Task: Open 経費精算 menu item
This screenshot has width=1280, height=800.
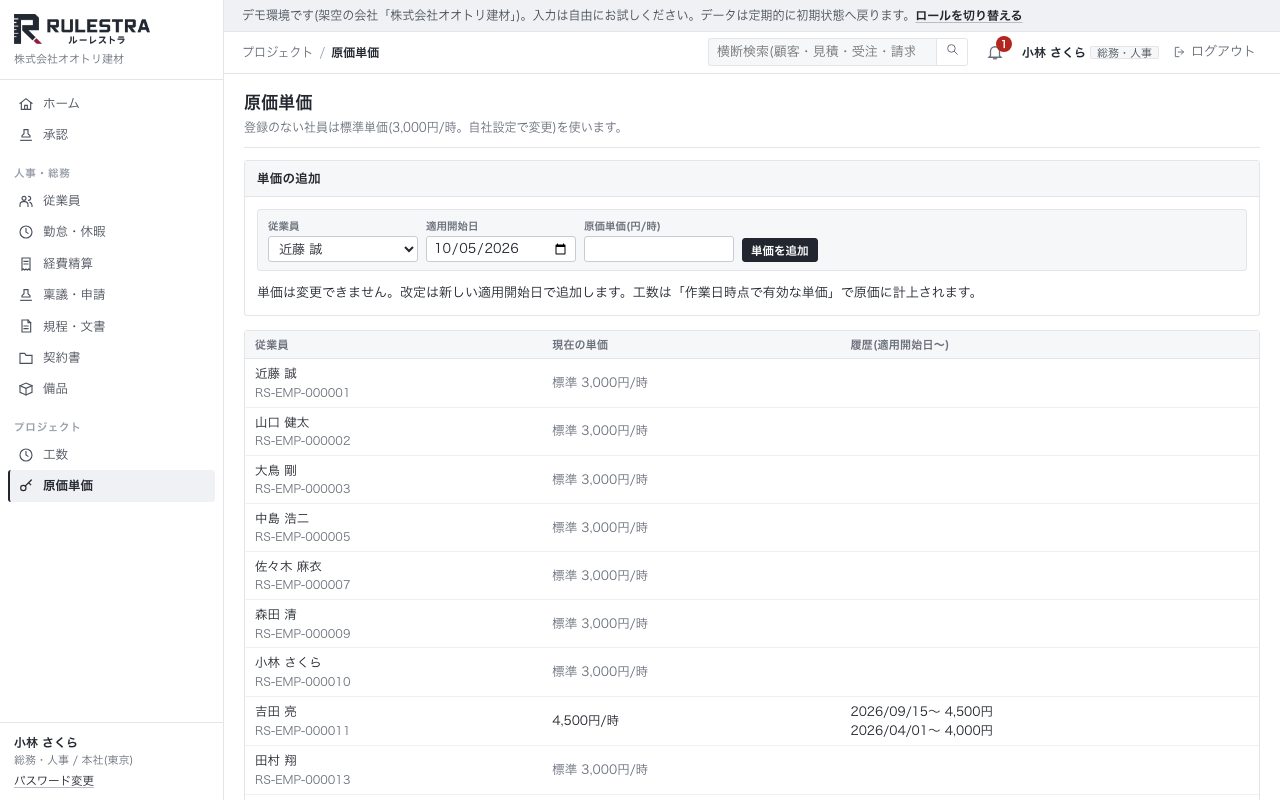Action: pyautogui.click(x=111, y=264)
